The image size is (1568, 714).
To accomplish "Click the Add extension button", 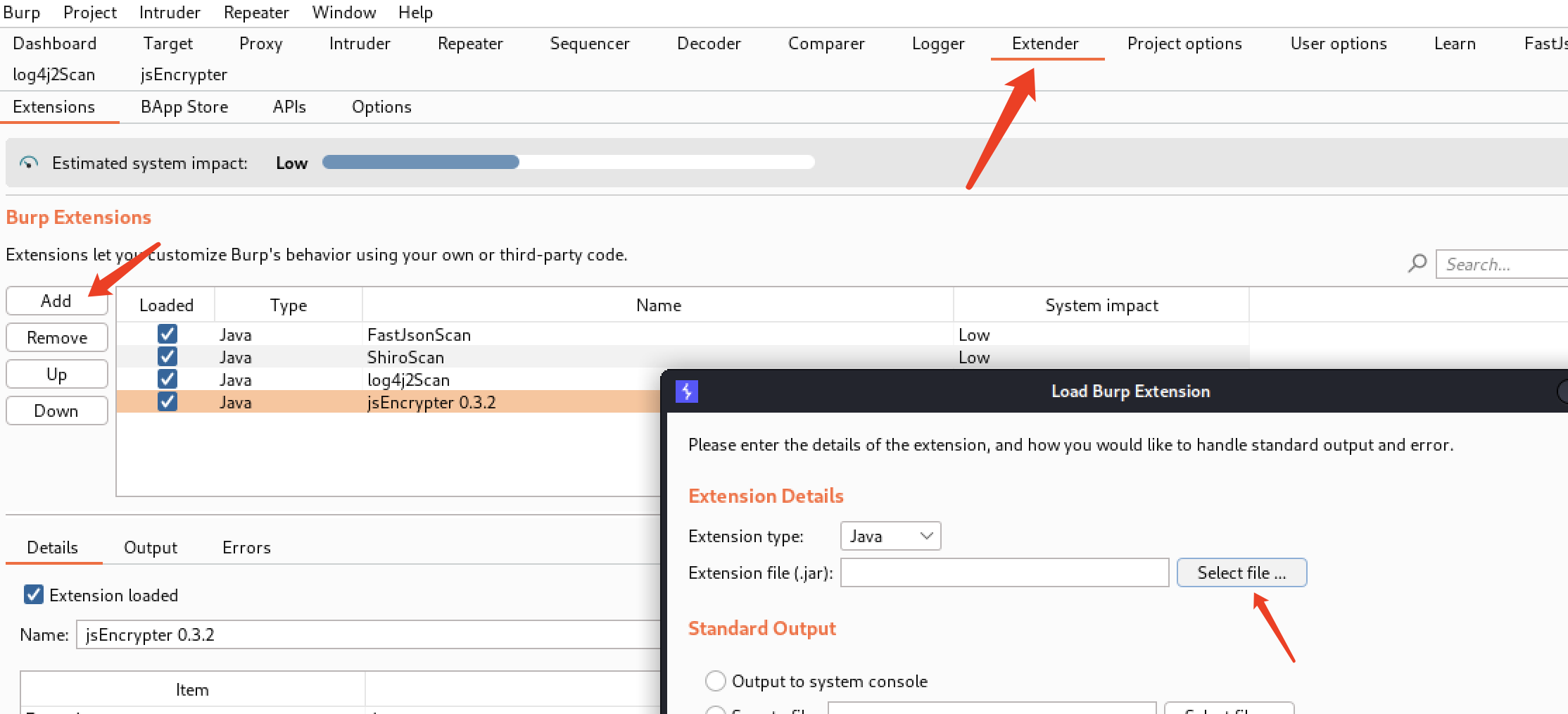I will [56, 301].
